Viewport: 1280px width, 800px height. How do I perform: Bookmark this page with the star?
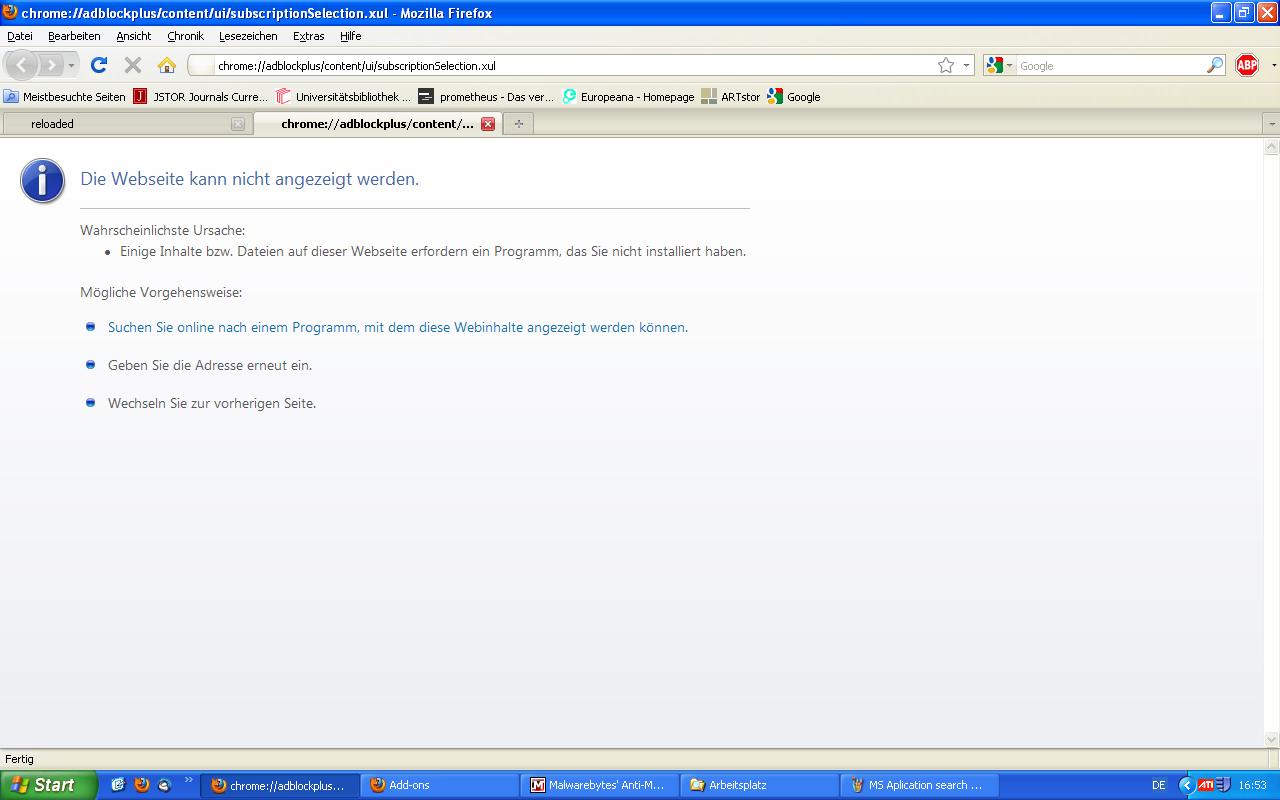point(946,65)
